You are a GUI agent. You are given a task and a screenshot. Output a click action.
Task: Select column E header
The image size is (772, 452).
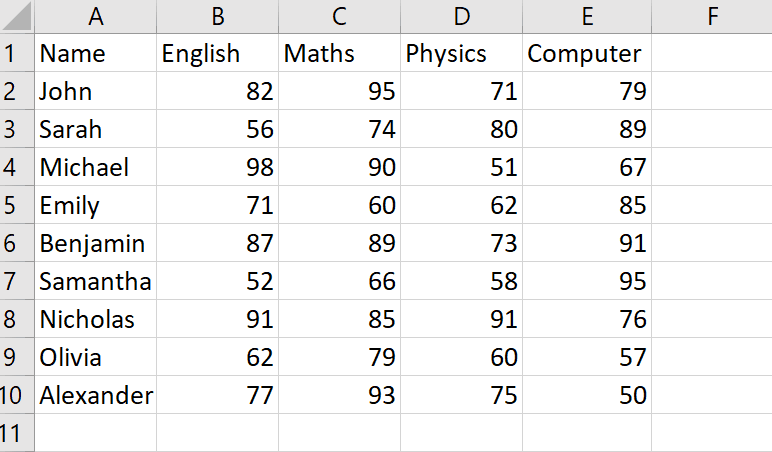pos(587,16)
